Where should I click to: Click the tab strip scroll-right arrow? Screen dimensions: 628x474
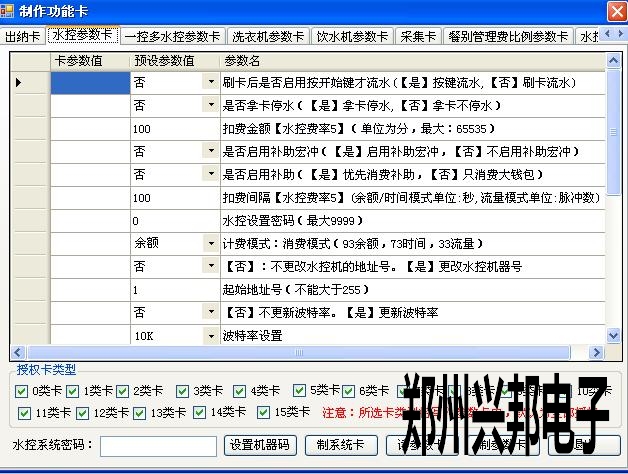coord(620,36)
